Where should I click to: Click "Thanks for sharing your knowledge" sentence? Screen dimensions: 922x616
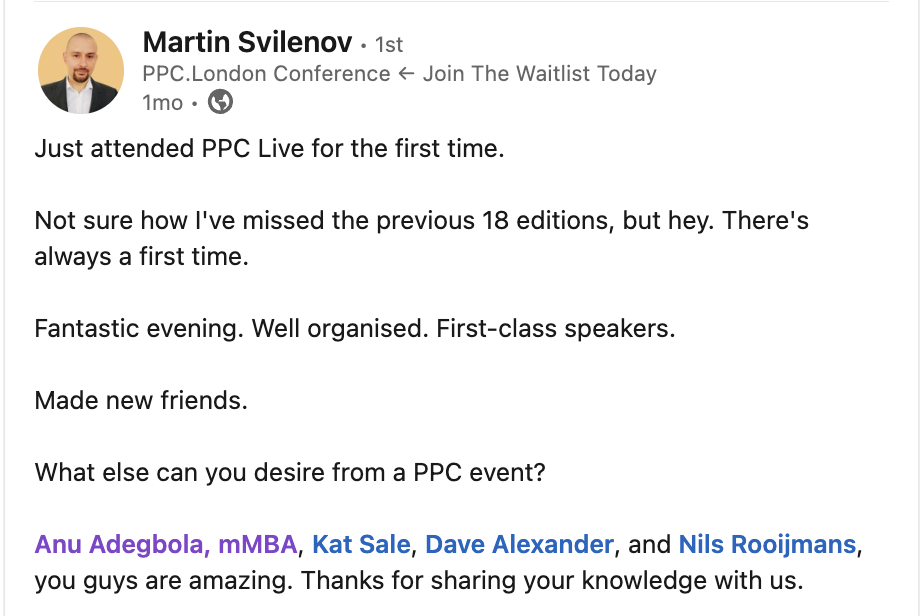coord(552,581)
